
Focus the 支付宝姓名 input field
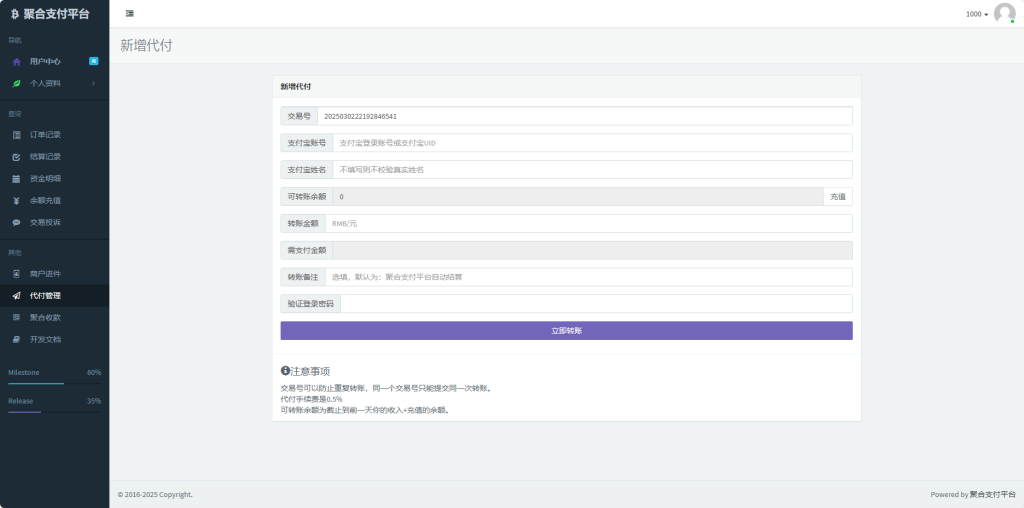coord(593,170)
